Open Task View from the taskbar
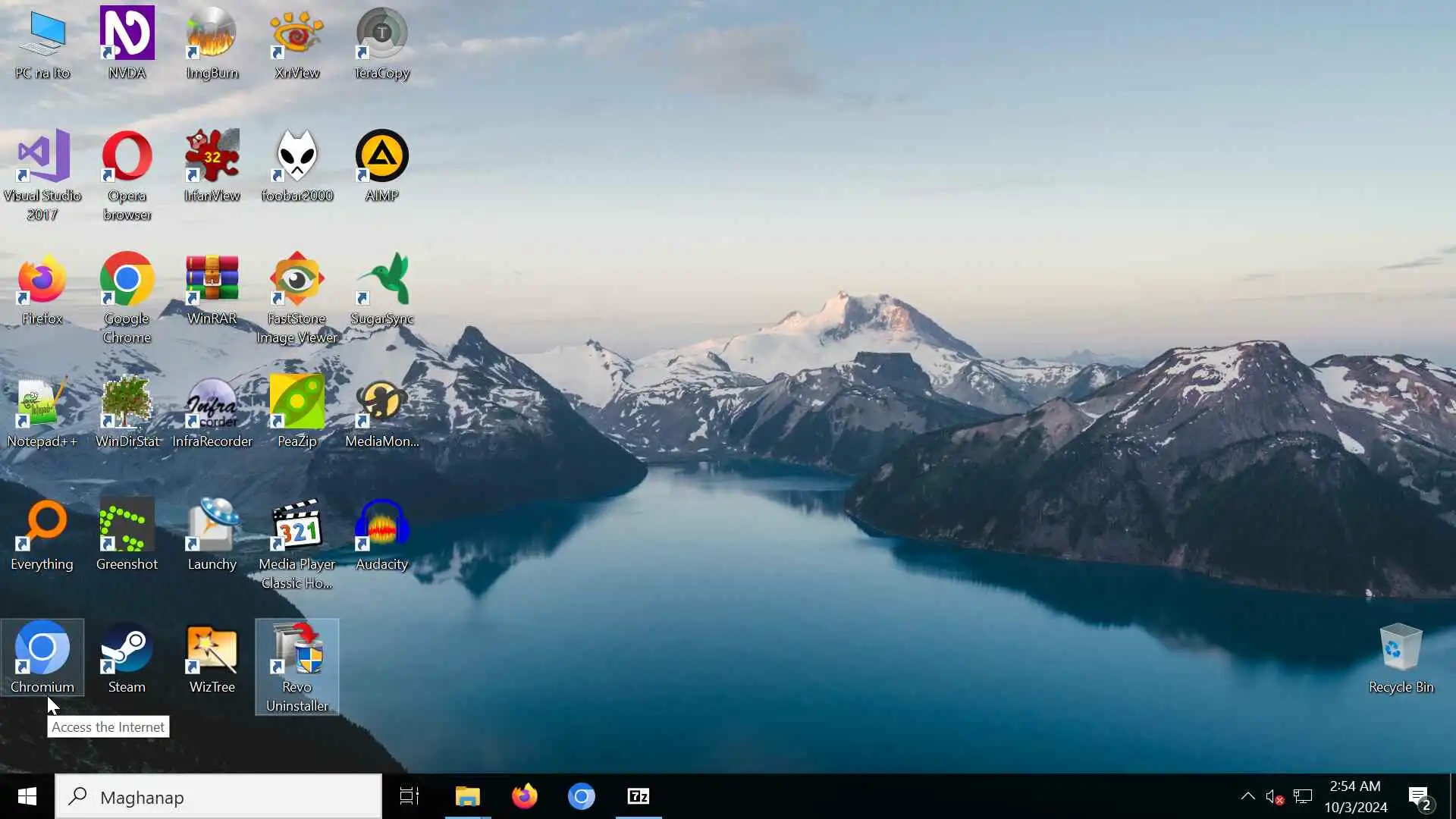The image size is (1456, 819). point(409,796)
